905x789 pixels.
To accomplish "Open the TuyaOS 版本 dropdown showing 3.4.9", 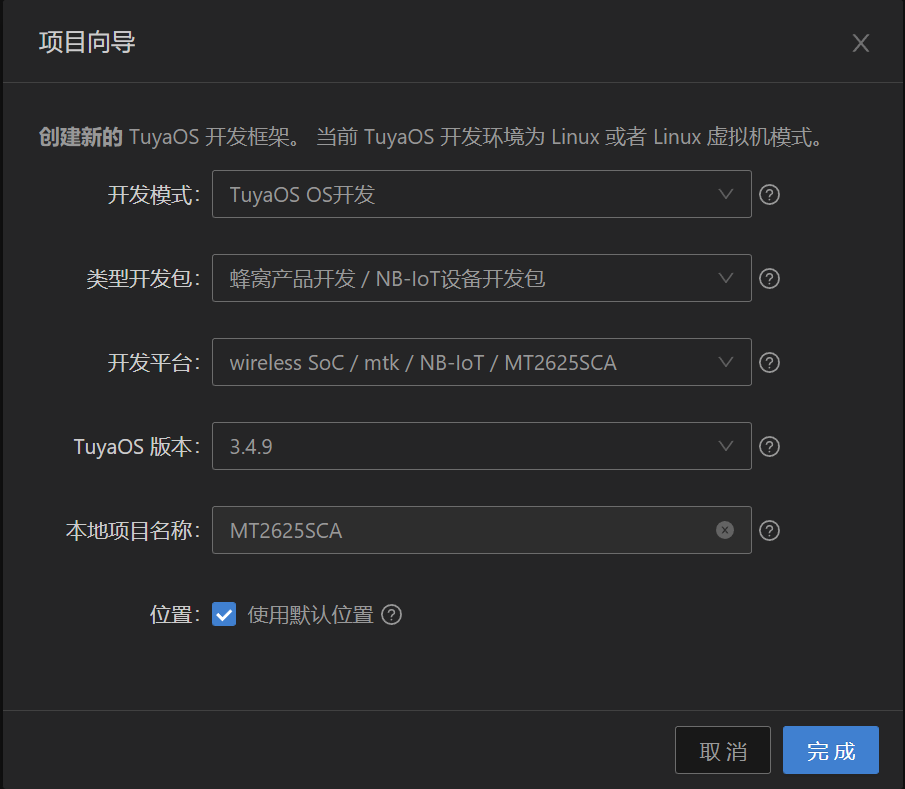I will coord(481,446).
